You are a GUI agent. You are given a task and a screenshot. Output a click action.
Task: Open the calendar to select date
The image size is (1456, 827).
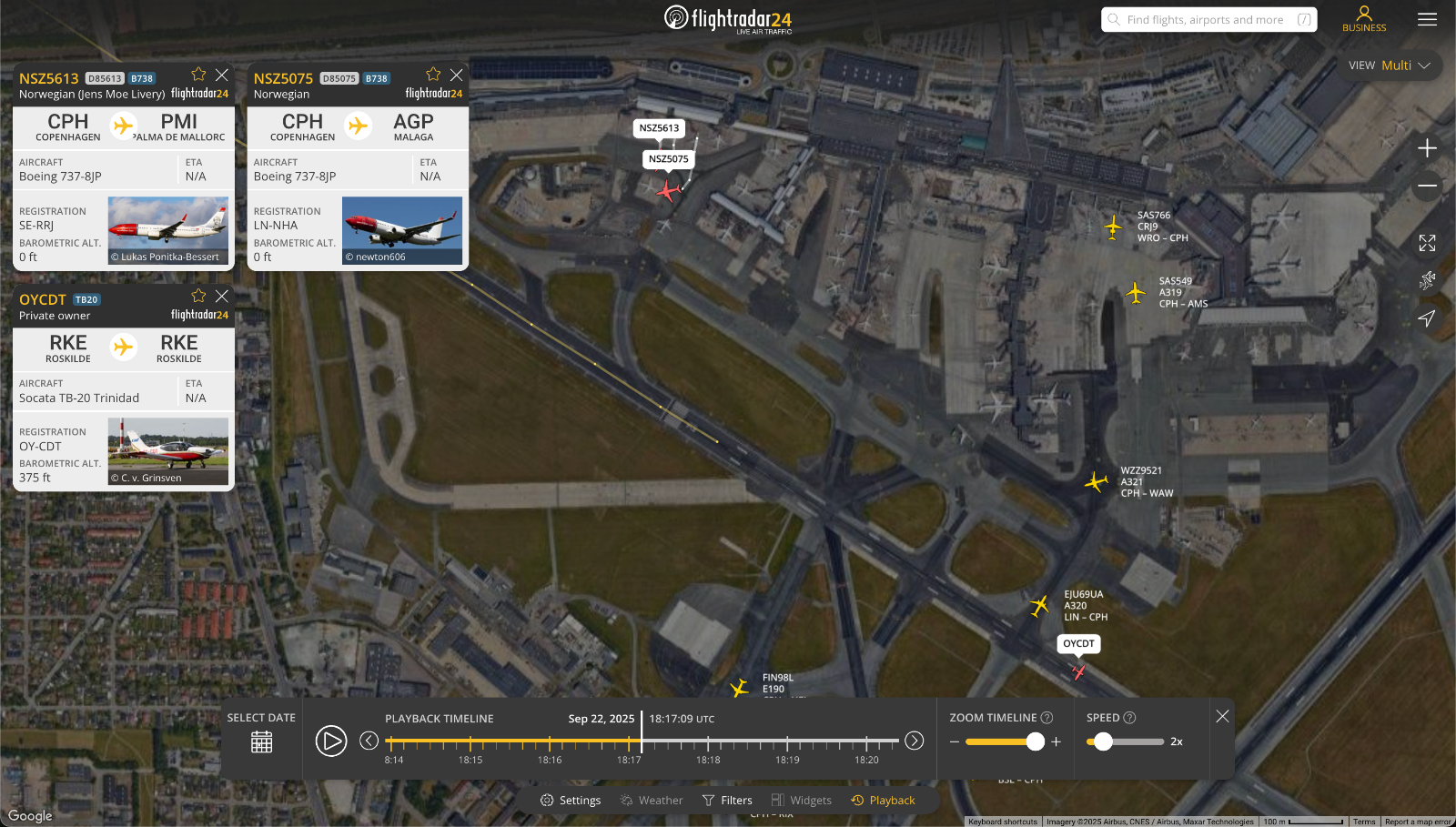[x=261, y=742]
